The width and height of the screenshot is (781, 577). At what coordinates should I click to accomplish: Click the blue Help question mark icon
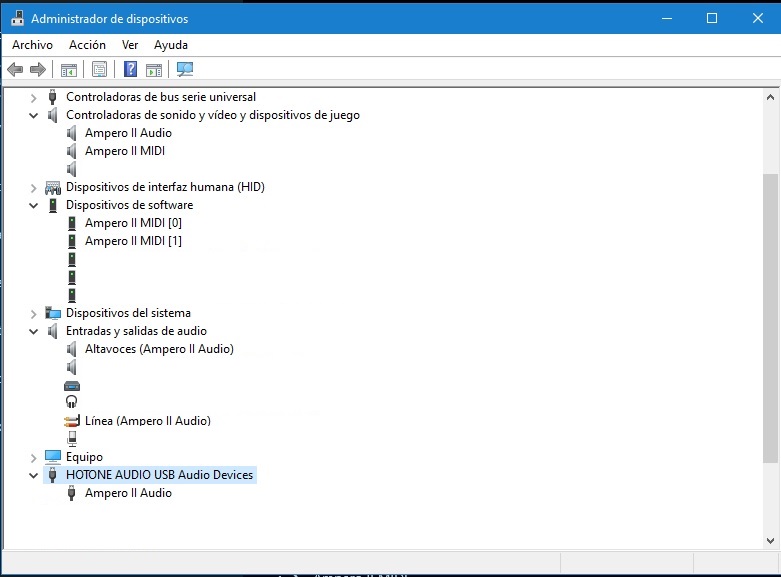(x=130, y=70)
